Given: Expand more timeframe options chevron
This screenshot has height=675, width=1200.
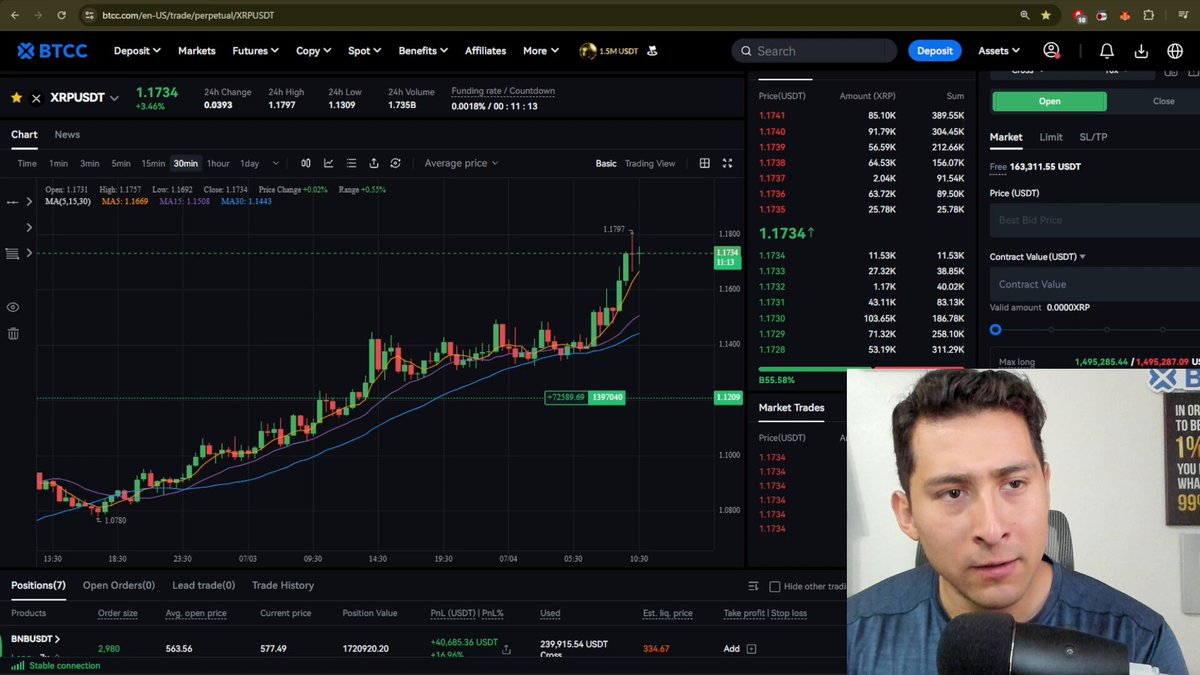Looking at the screenshot, I should tap(276, 163).
